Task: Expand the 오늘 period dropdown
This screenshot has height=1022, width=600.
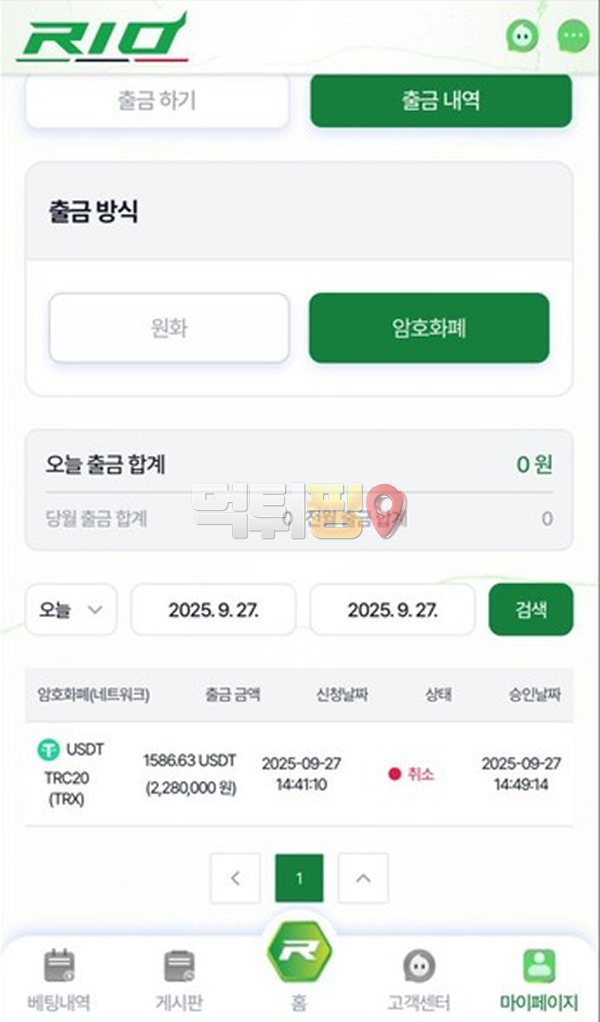Action: click(x=71, y=610)
